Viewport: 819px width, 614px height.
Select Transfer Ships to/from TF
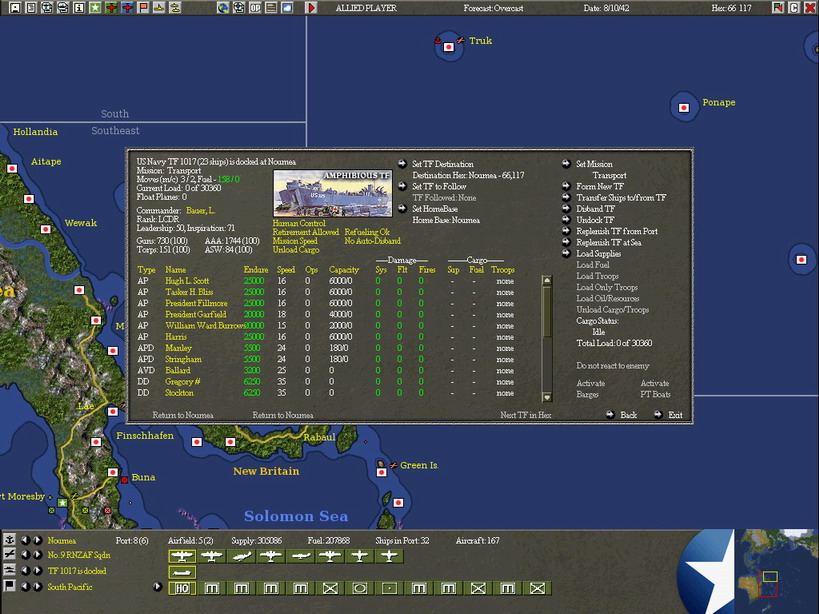(x=621, y=197)
